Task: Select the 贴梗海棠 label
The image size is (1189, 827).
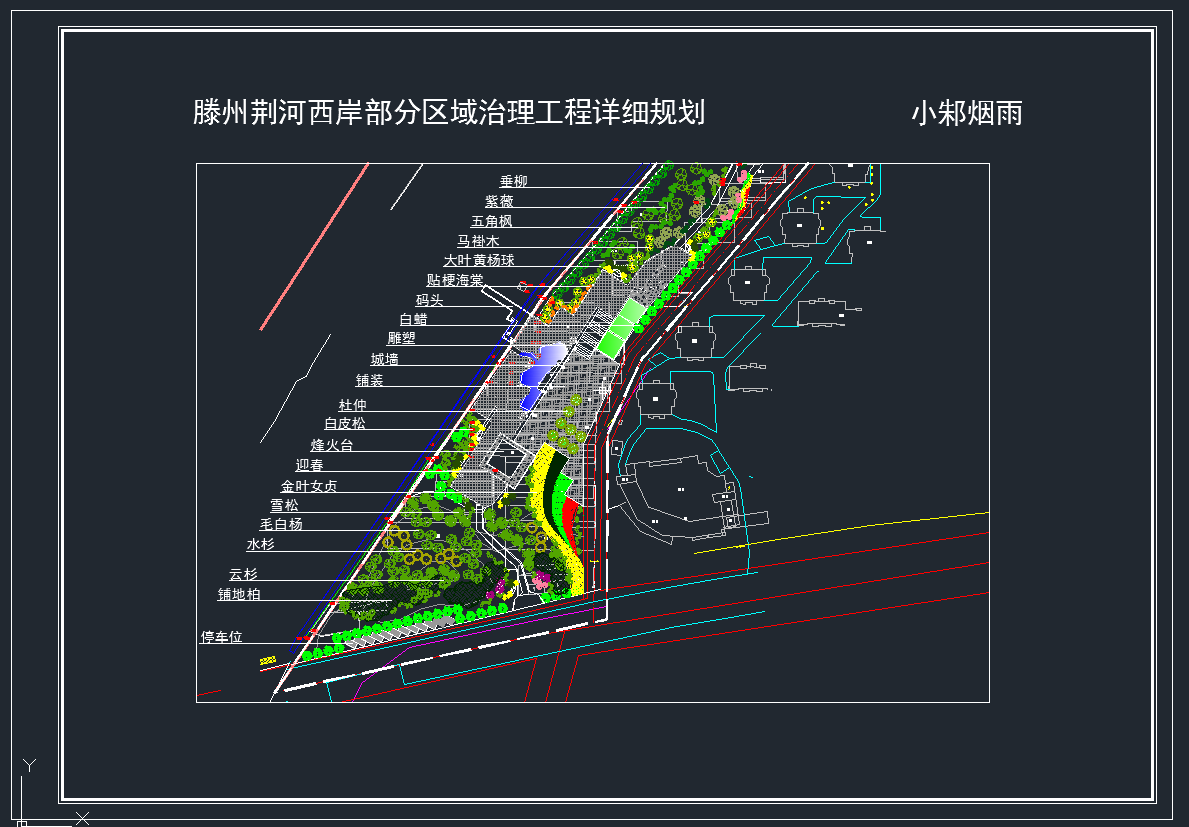Action: pos(455,280)
